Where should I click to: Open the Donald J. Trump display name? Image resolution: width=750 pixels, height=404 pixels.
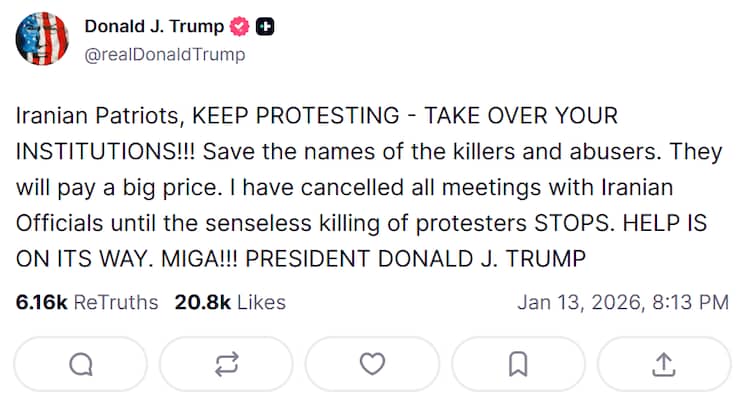(x=154, y=27)
